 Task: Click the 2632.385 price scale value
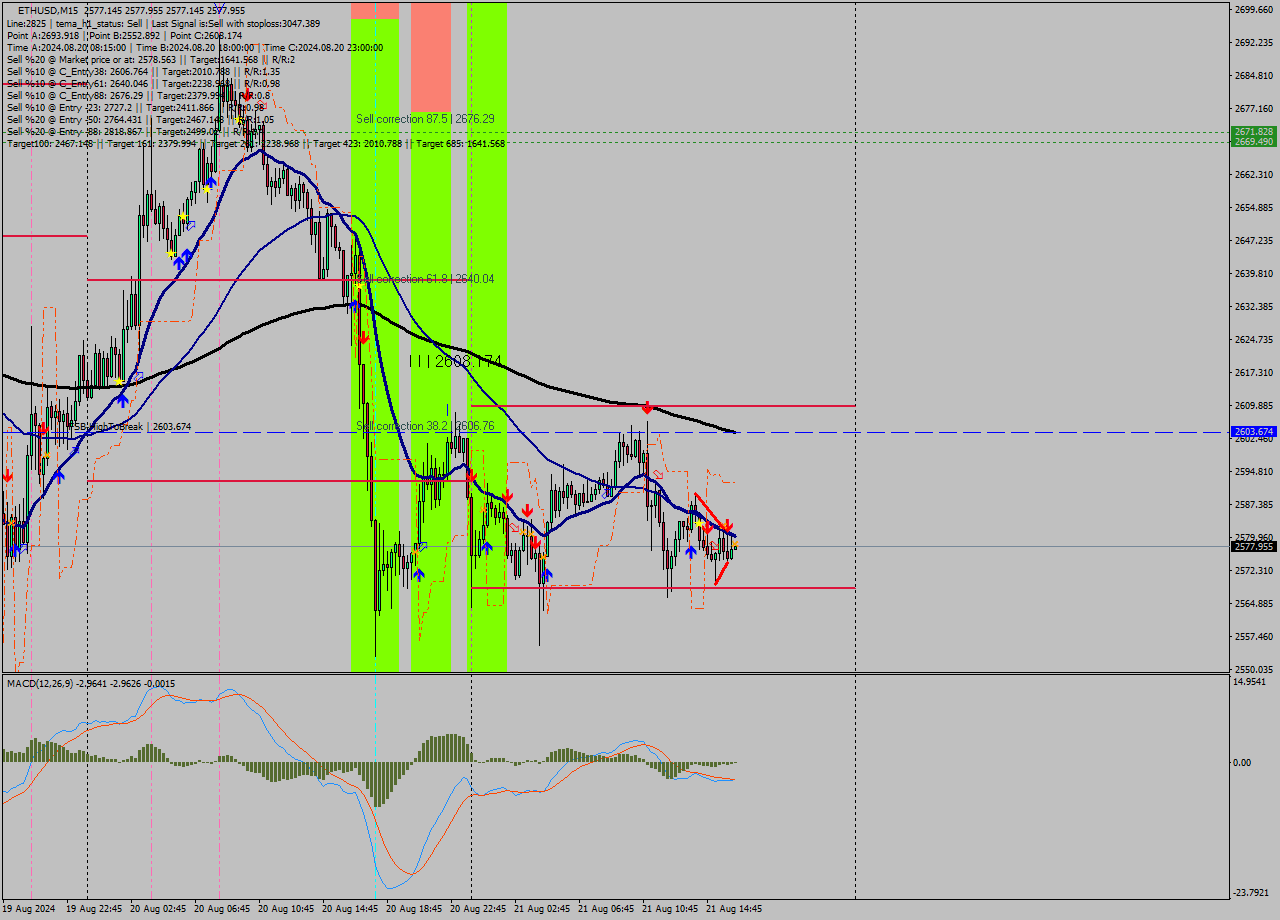[x=1254, y=306]
